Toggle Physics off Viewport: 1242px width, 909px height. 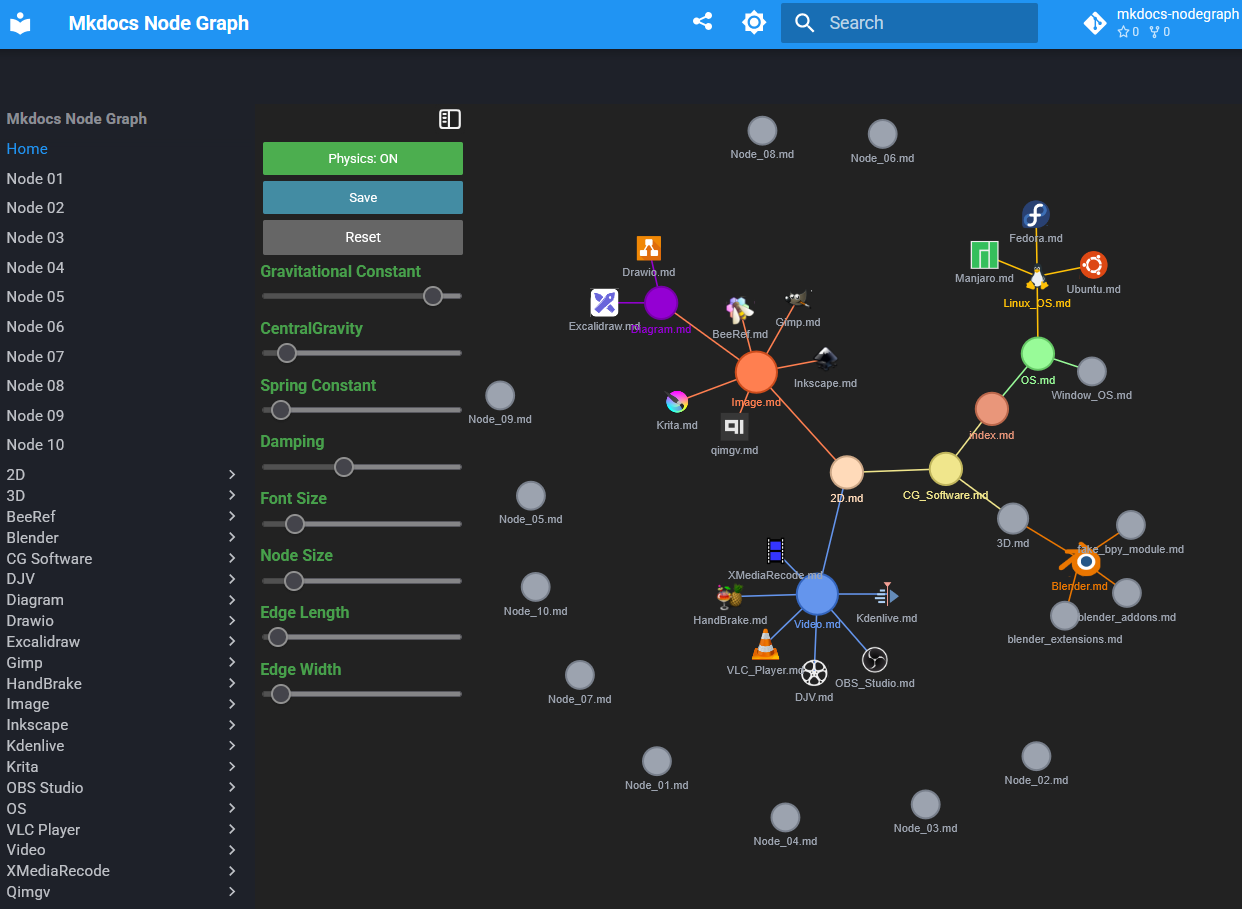coord(362,158)
